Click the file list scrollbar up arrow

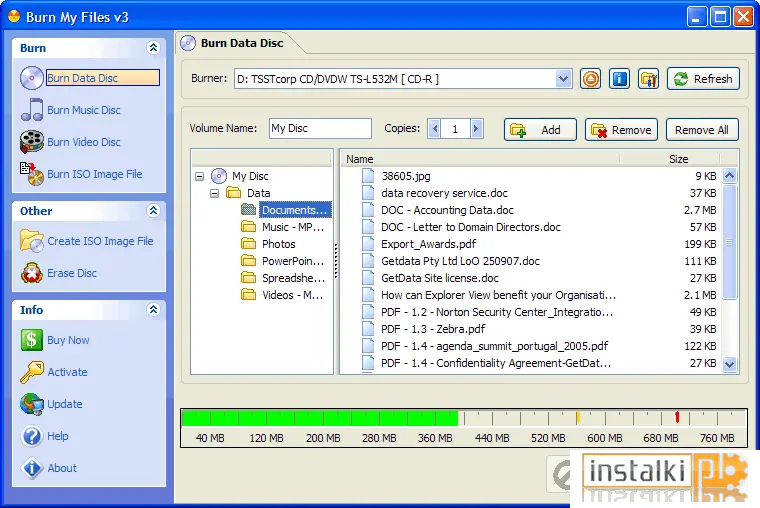[729, 175]
